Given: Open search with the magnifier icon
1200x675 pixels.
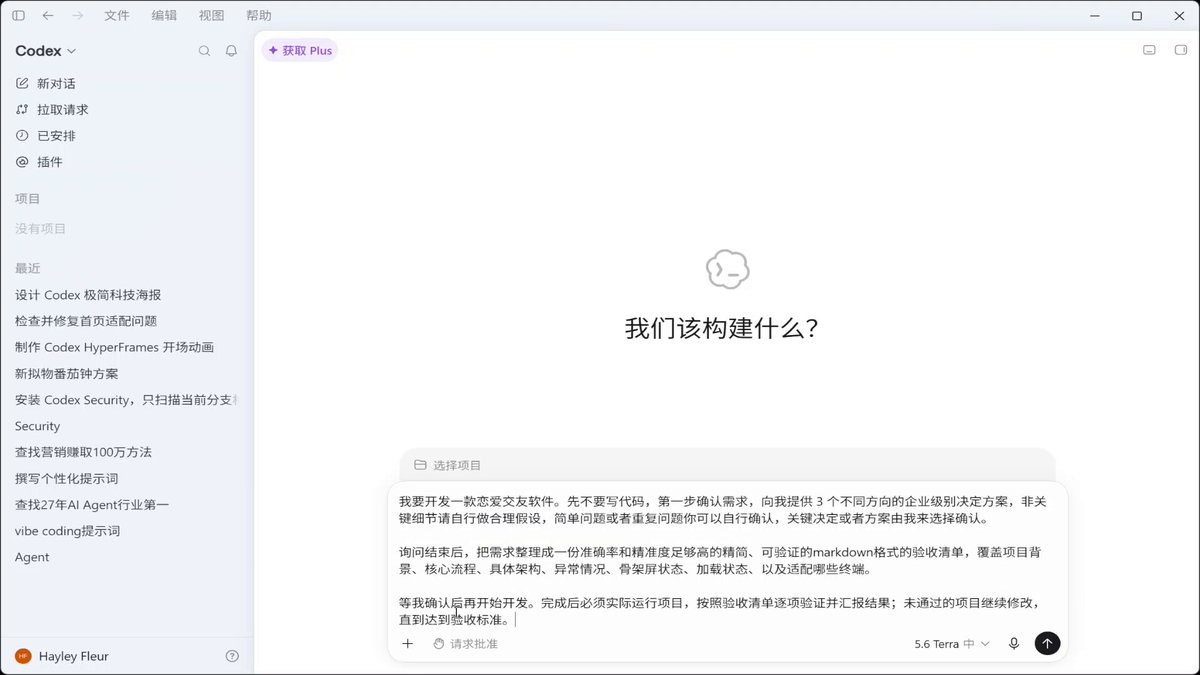Looking at the screenshot, I should tap(205, 51).
